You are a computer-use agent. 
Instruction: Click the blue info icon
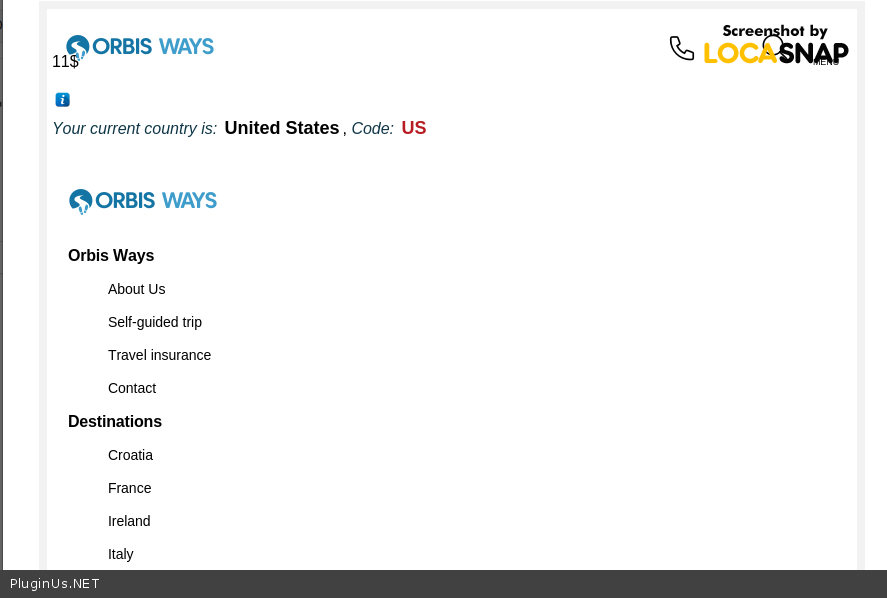(62, 99)
